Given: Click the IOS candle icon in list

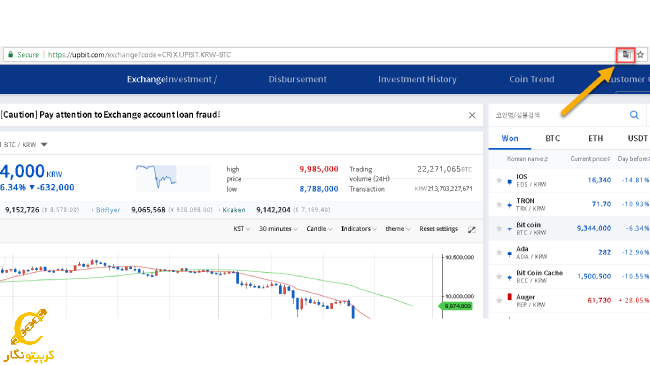Looking at the screenshot, I should click(509, 182).
